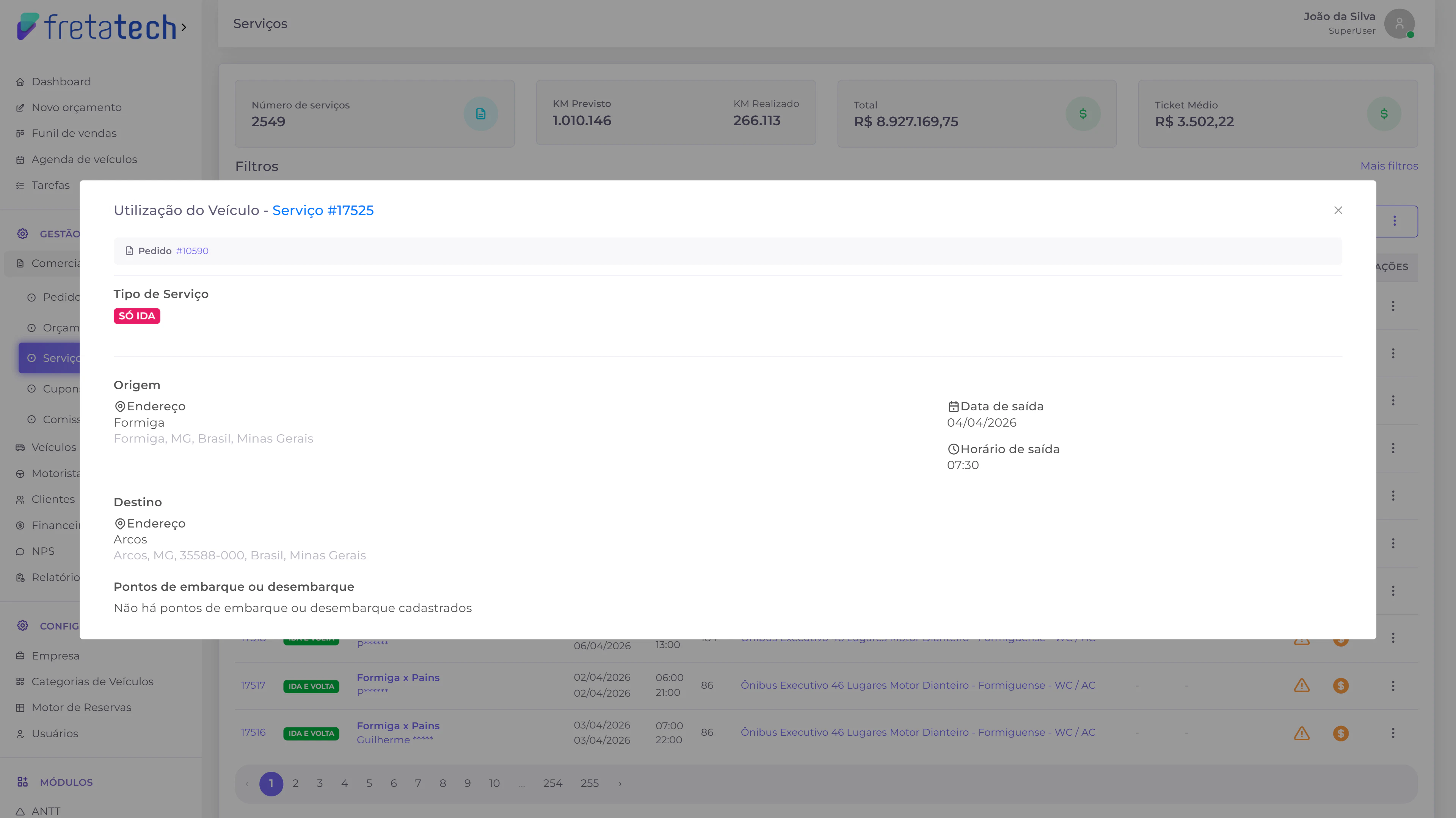Click warning triangle icon for service 17517
This screenshot has height=818, width=1456.
(x=1301, y=686)
